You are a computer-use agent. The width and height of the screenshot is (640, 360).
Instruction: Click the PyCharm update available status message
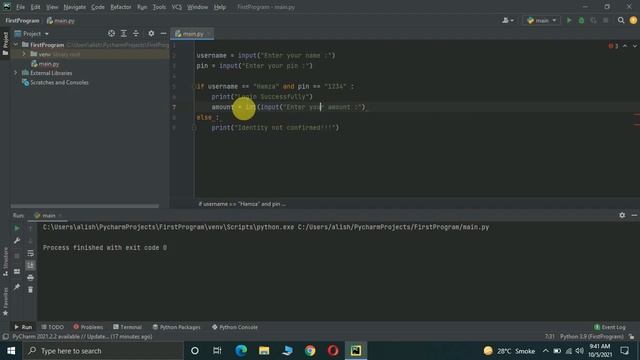pos(82,337)
